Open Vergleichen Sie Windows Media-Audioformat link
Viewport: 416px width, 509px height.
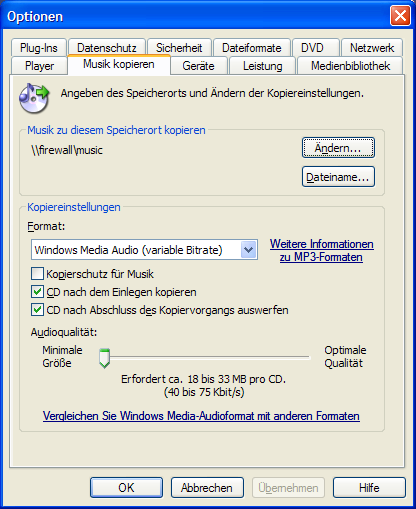coord(201,416)
